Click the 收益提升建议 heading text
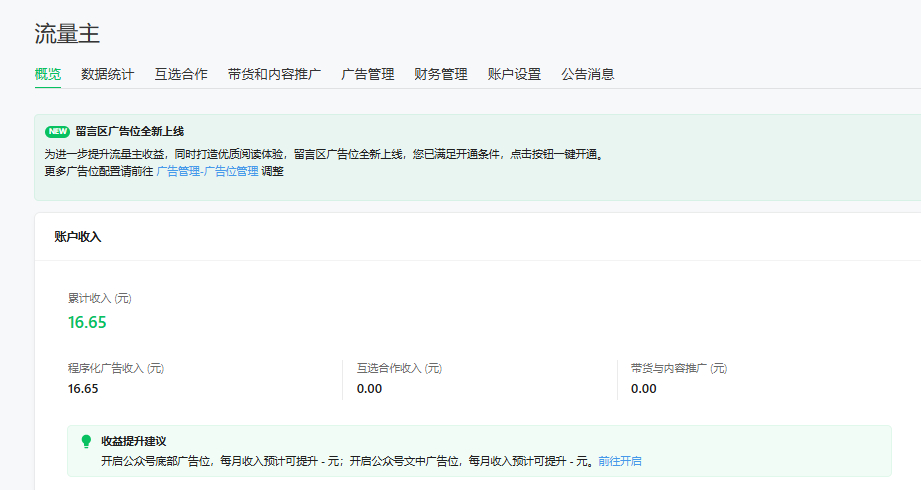 [133, 441]
